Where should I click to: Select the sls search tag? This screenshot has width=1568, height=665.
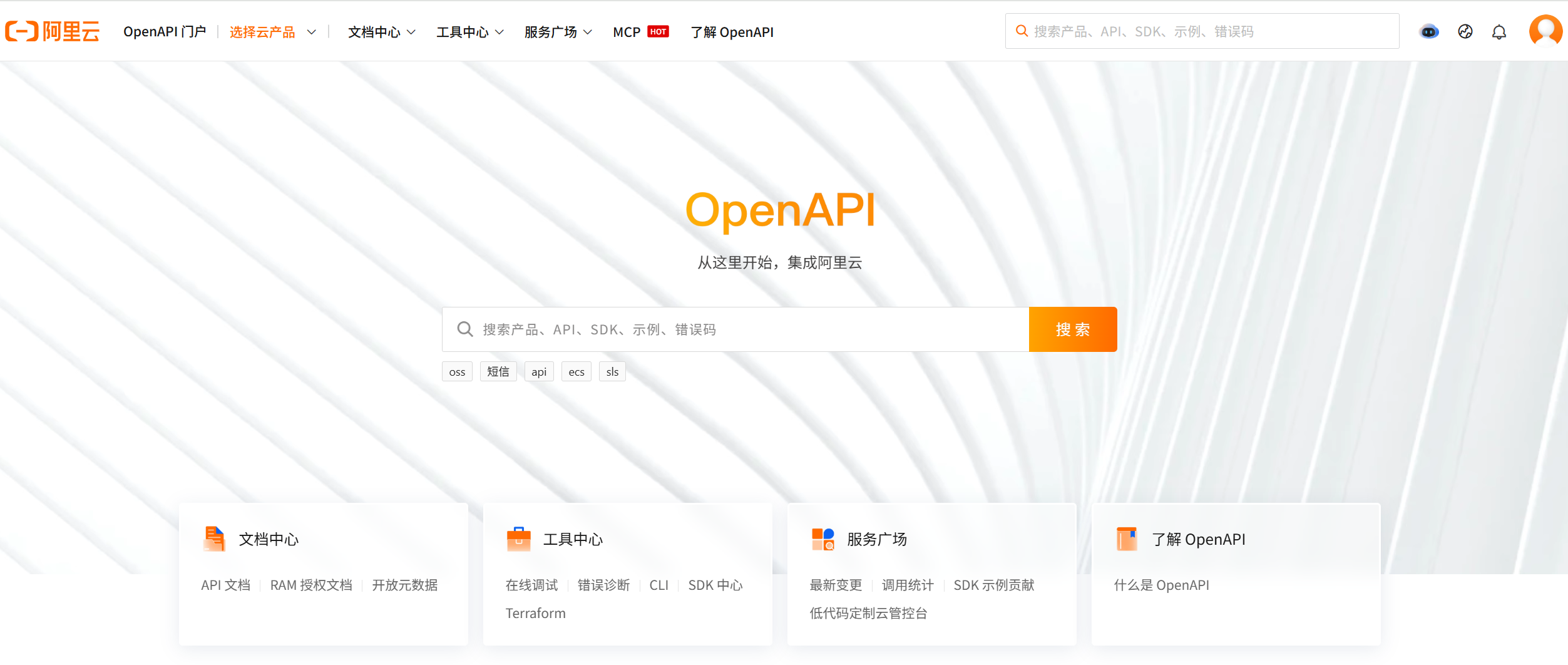(612, 372)
